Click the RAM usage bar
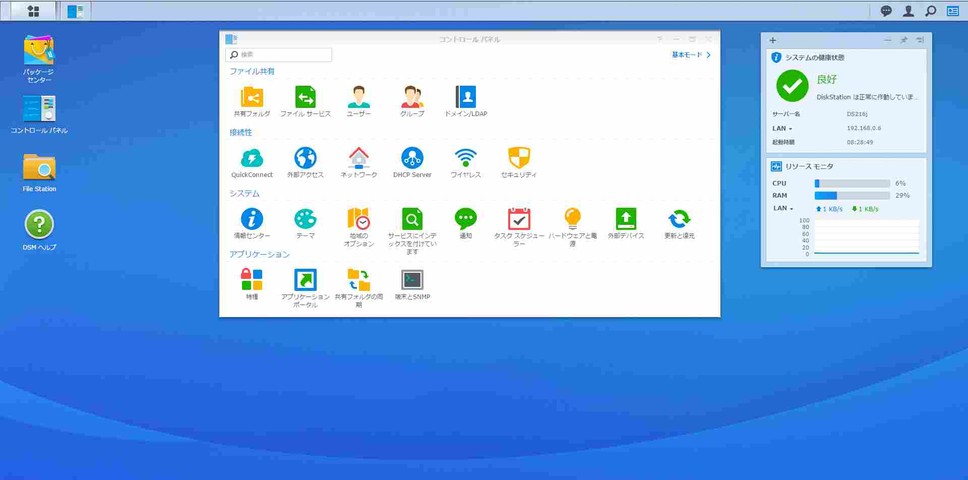 pyautogui.click(x=852, y=196)
